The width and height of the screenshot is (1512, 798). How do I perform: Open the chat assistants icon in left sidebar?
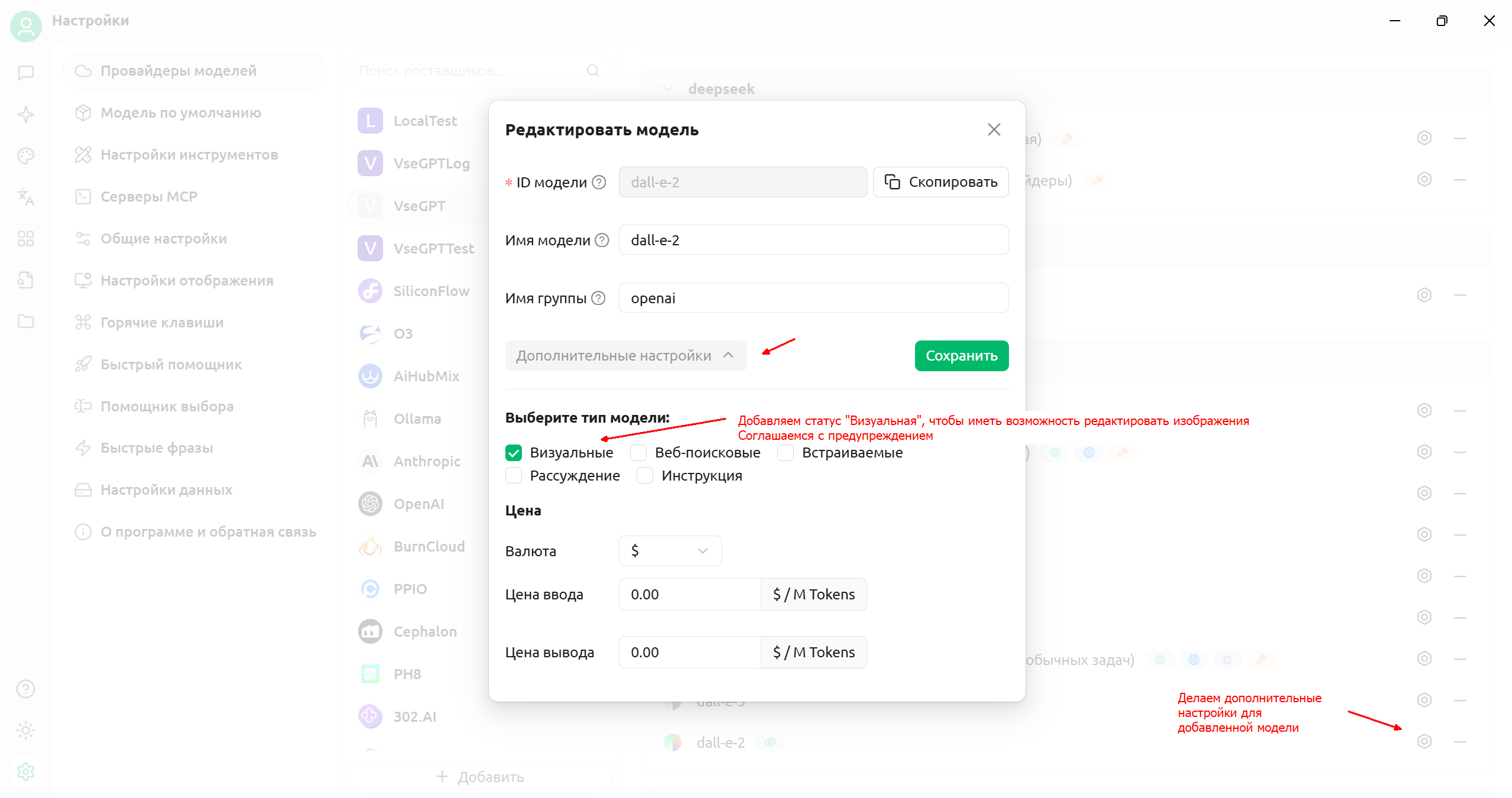click(x=26, y=73)
